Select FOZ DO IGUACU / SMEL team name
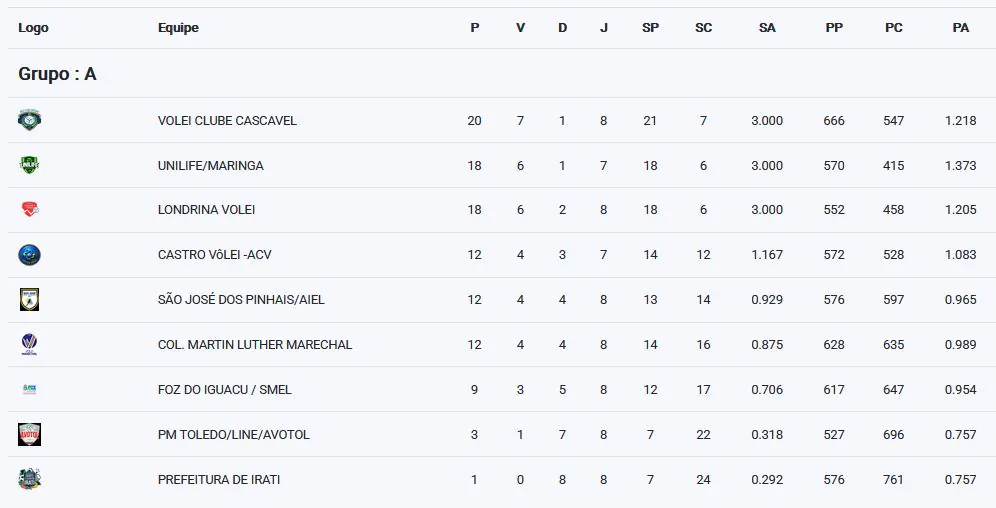 [x=225, y=390]
